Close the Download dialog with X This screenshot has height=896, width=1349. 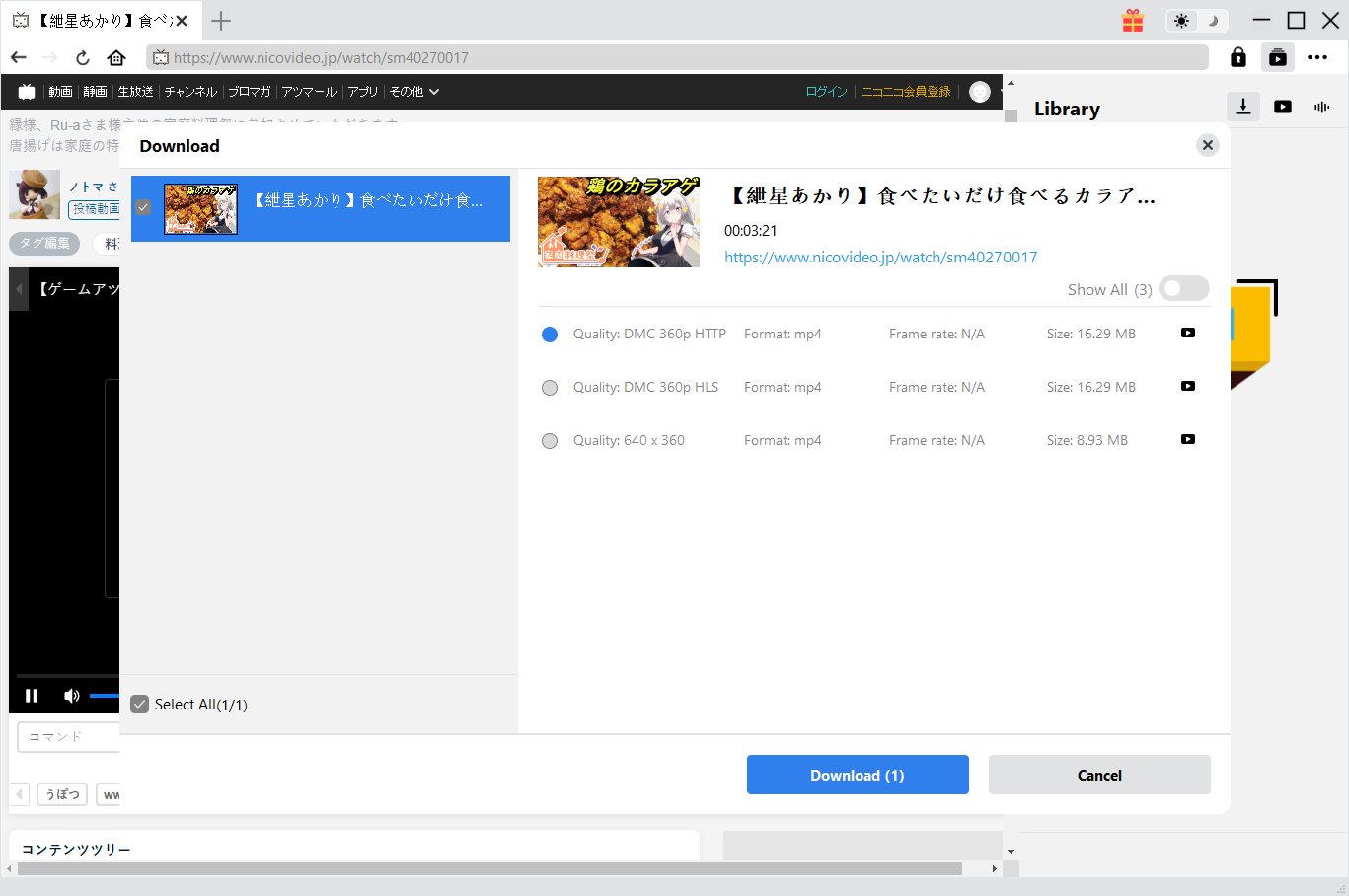coord(1207,145)
